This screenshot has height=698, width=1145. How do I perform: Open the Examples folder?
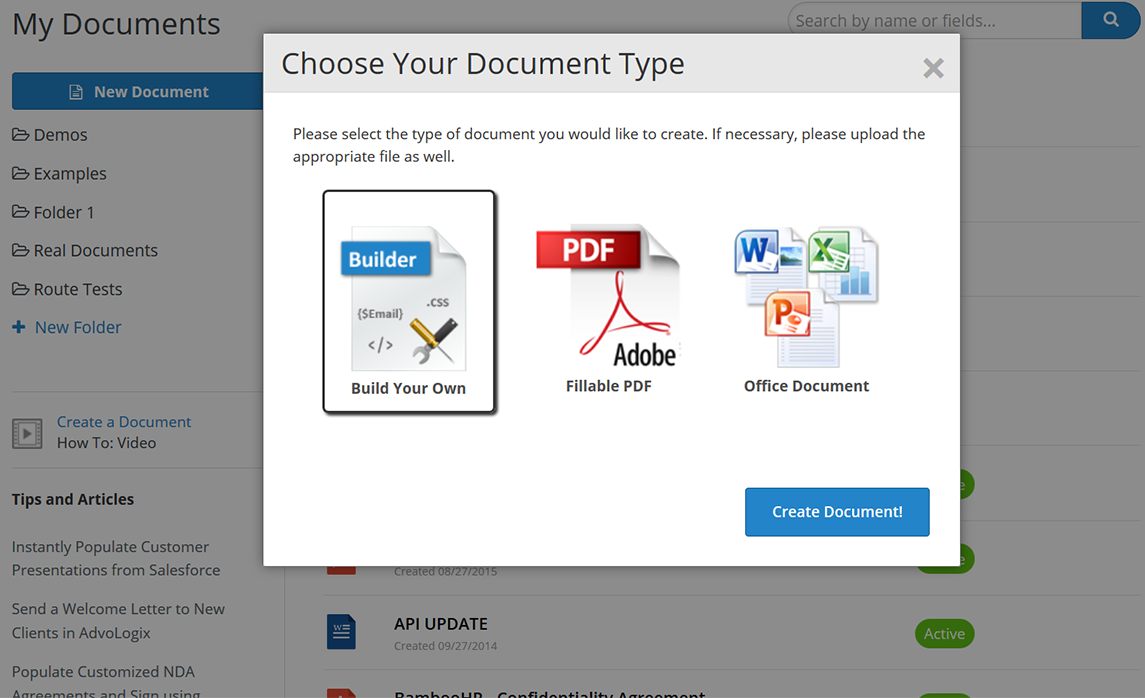pyautogui.click(x=69, y=174)
